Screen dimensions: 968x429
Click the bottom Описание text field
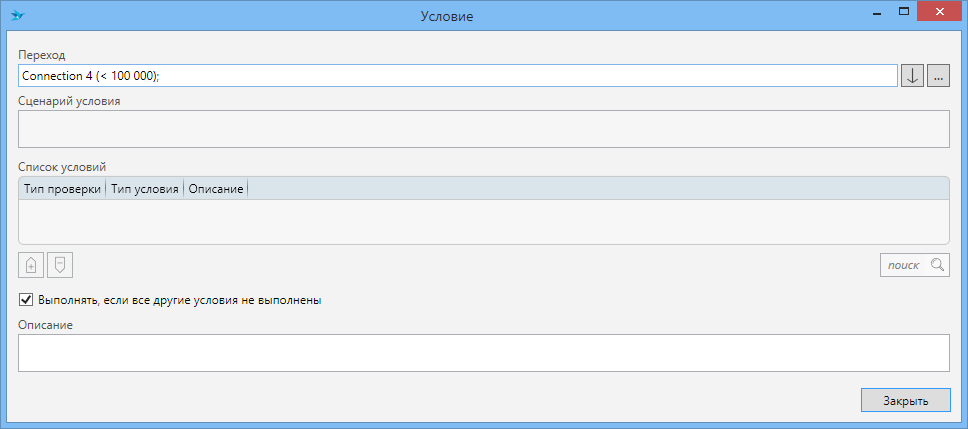(483, 353)
